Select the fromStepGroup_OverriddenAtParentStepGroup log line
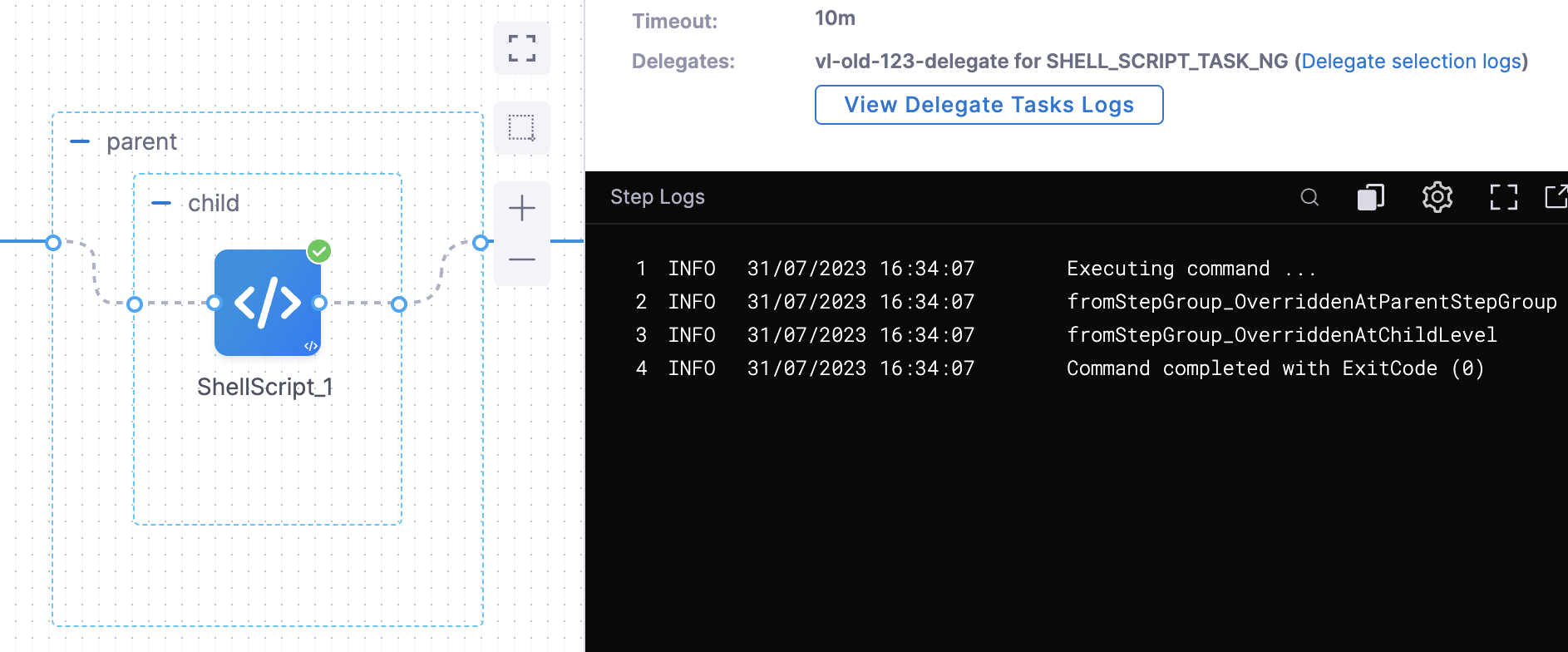 point(1311,302)
